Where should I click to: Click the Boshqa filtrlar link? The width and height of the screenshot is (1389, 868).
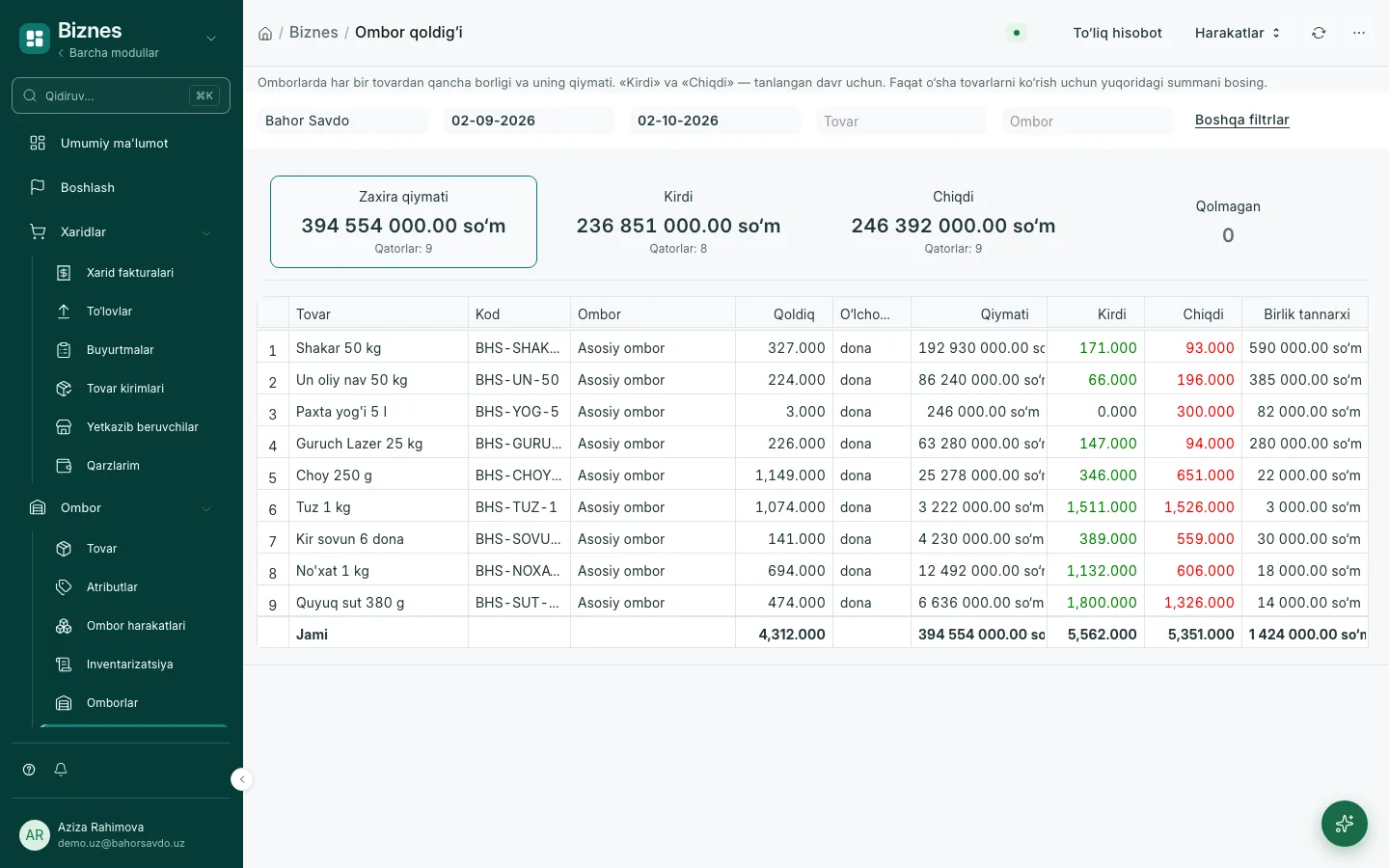click(x=1242, y=120)
